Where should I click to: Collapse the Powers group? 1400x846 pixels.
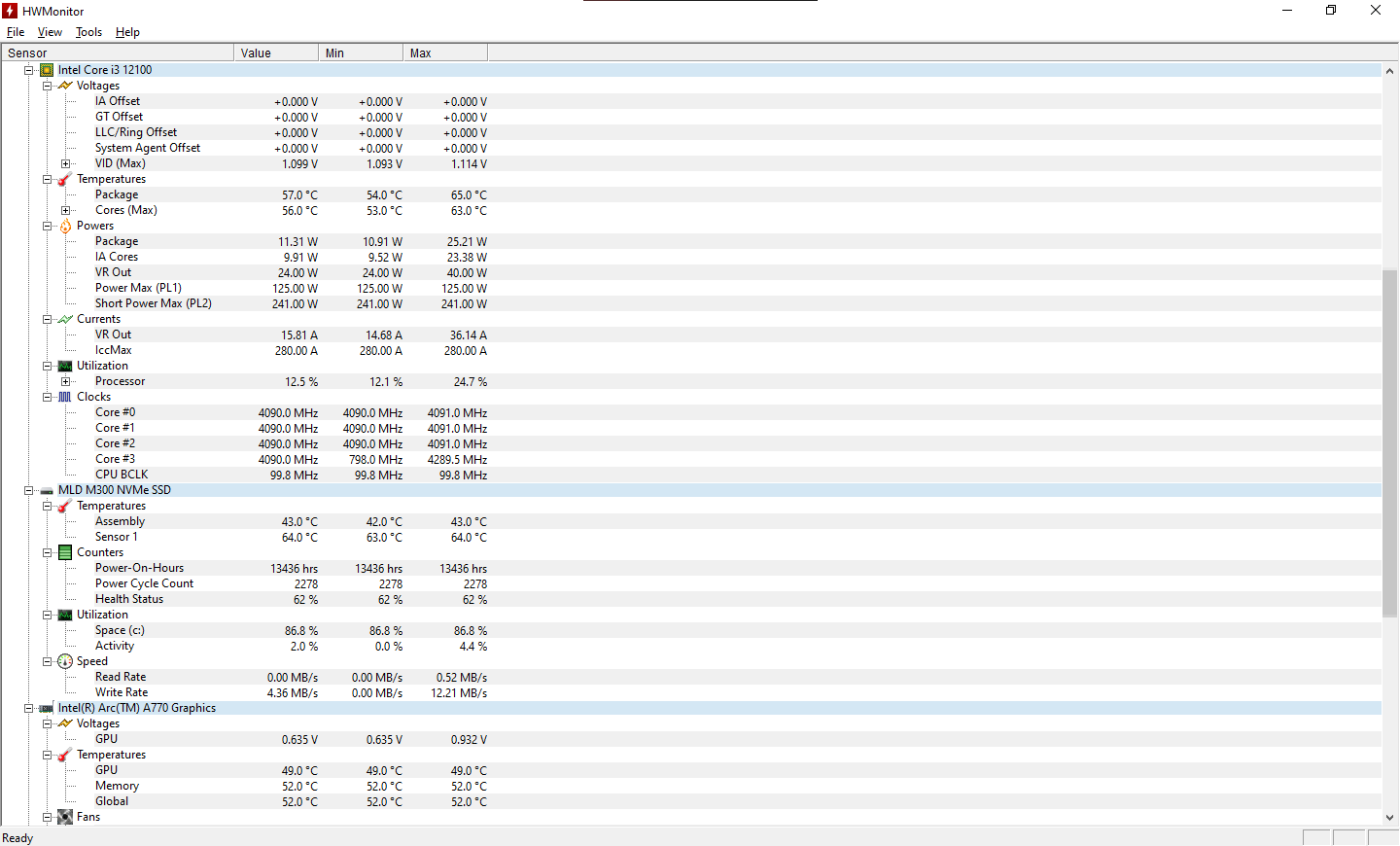[47, 226]
